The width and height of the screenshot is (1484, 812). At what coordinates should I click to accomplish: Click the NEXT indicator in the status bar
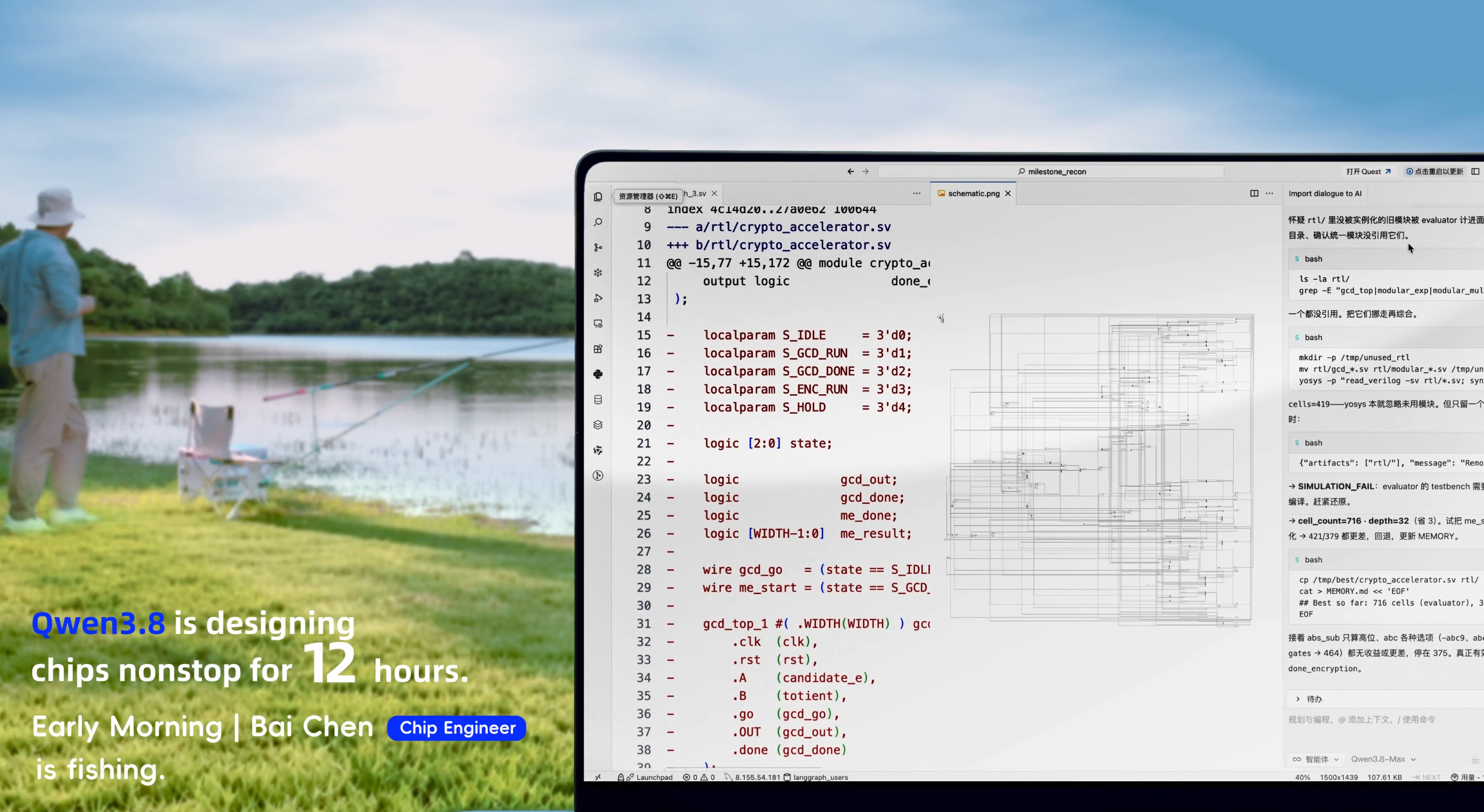[1426, 778]
